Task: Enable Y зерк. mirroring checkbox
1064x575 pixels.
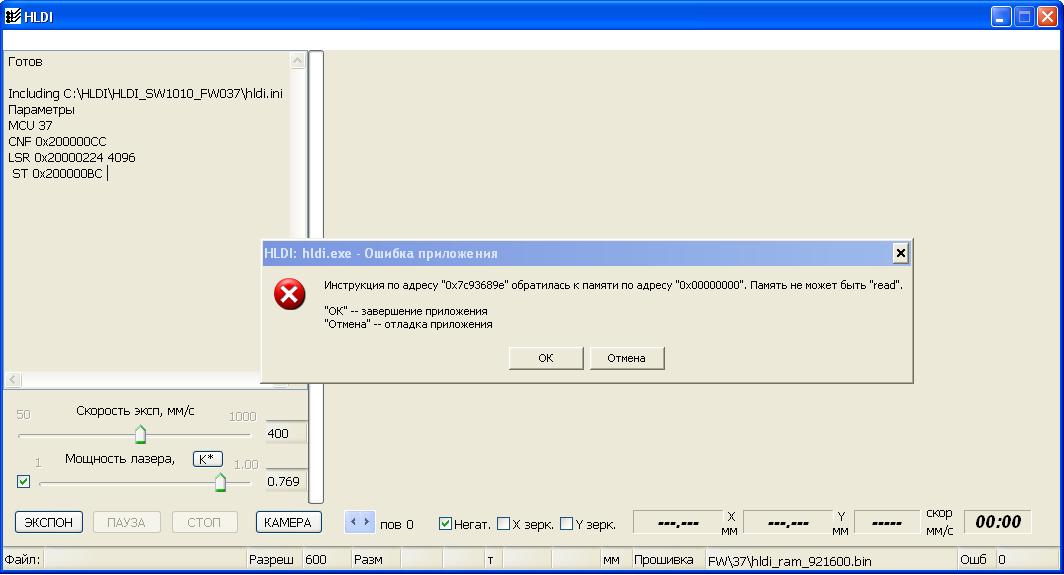Action: click(x=567, y=523)
